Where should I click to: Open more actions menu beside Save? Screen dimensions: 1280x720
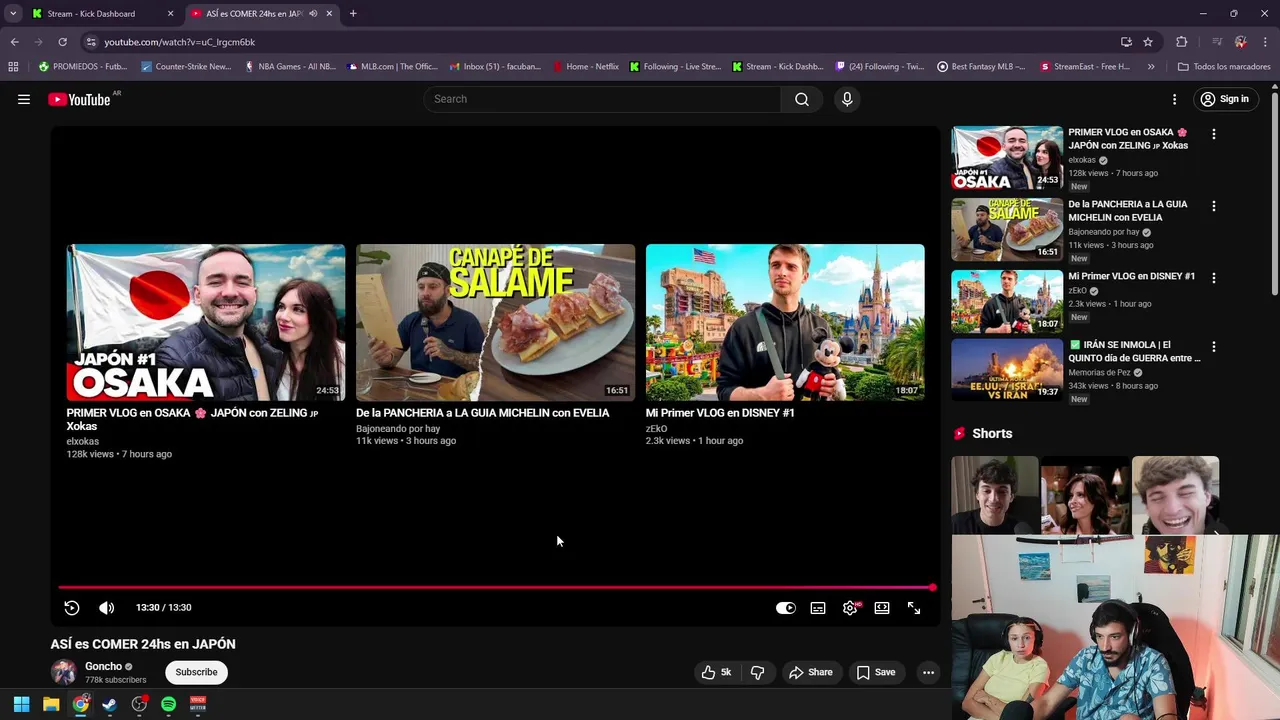click(x=928, y=672)
